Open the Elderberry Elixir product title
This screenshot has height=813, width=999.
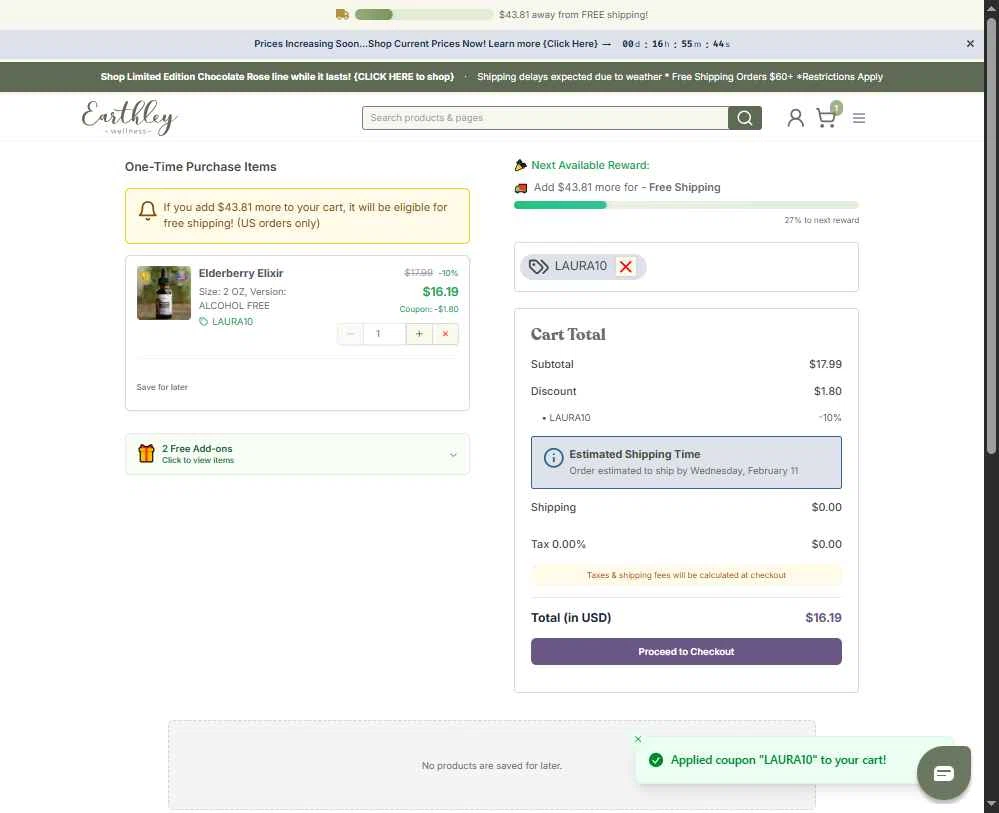point(241,273)
